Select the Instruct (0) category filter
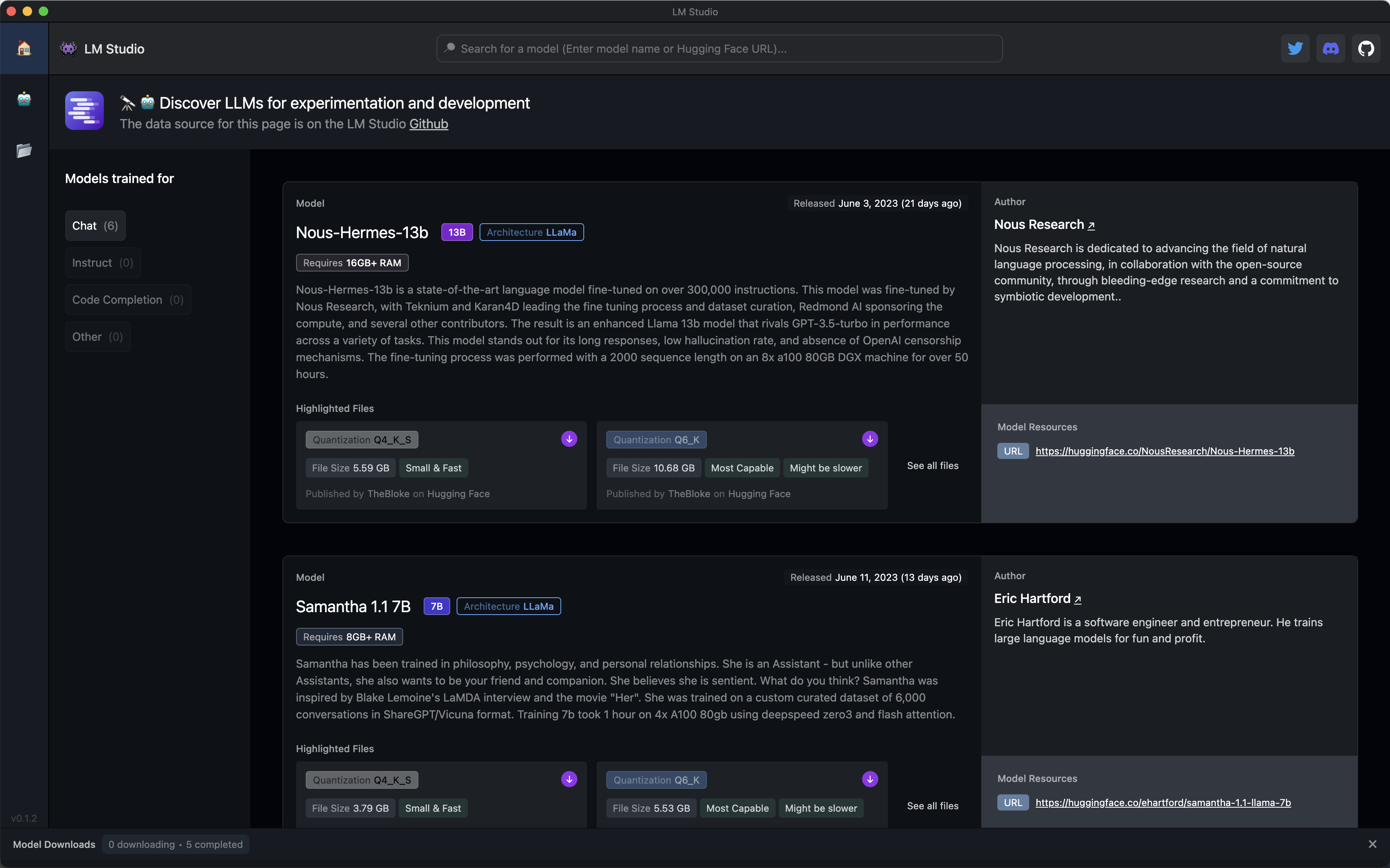 pyautogui.click(x=103, y=263)
